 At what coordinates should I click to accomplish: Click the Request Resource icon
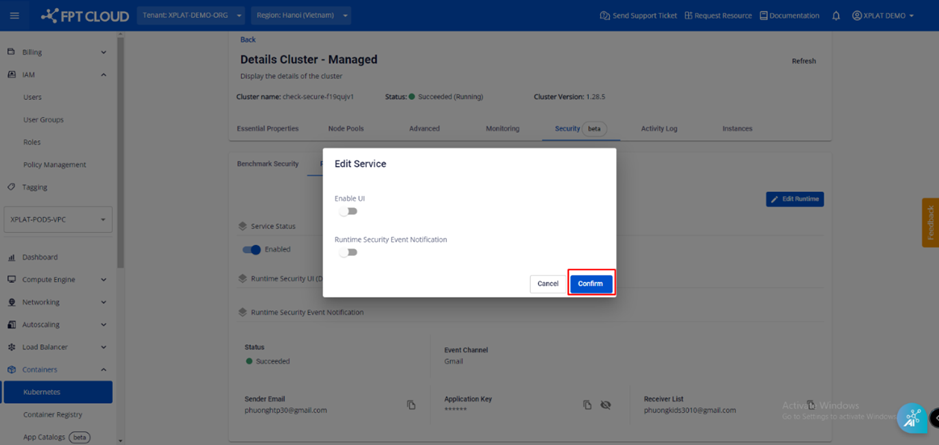(688, 16)
